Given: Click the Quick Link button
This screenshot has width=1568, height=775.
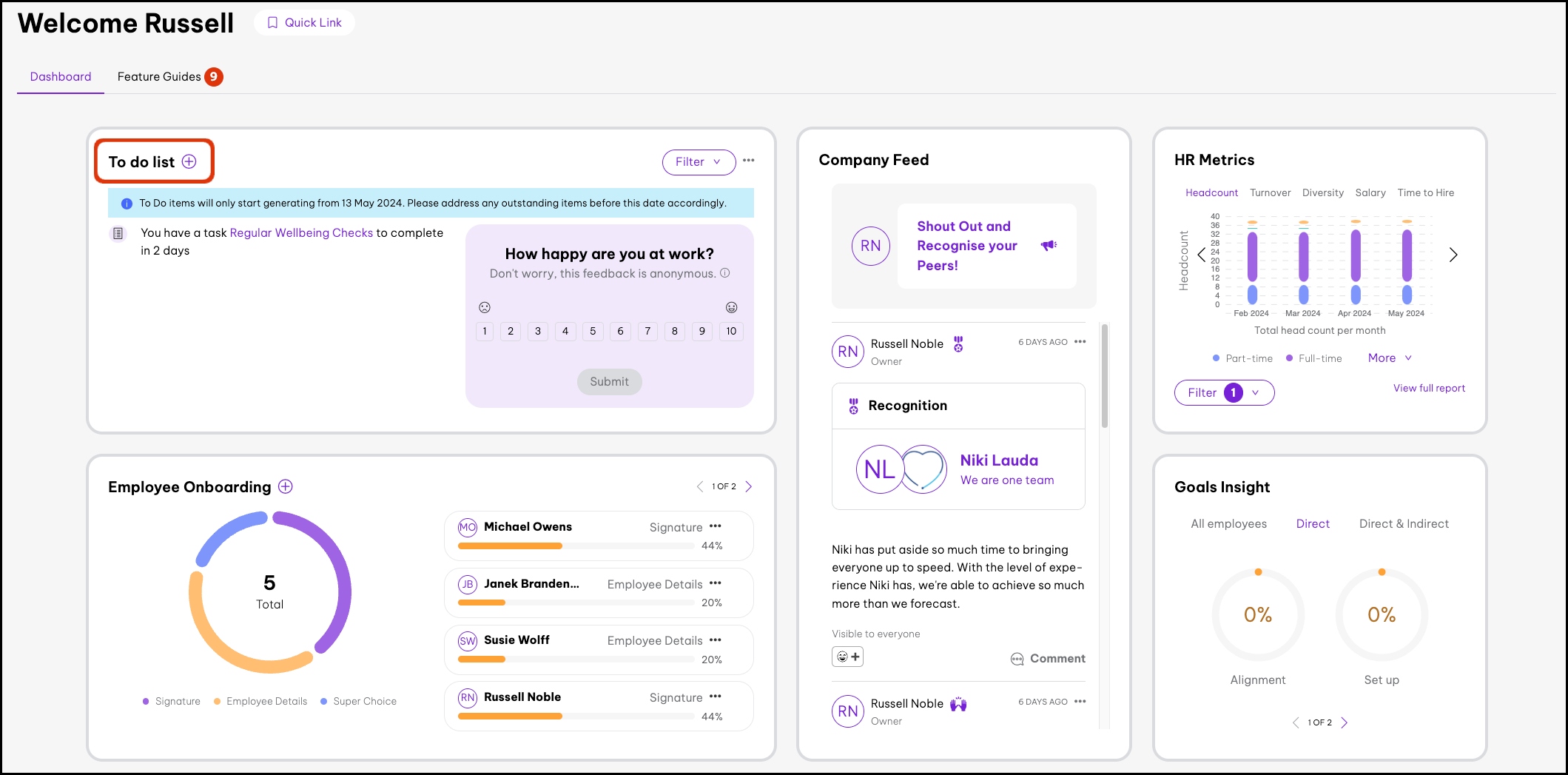Looking at the screenshot, I should 304,23.
